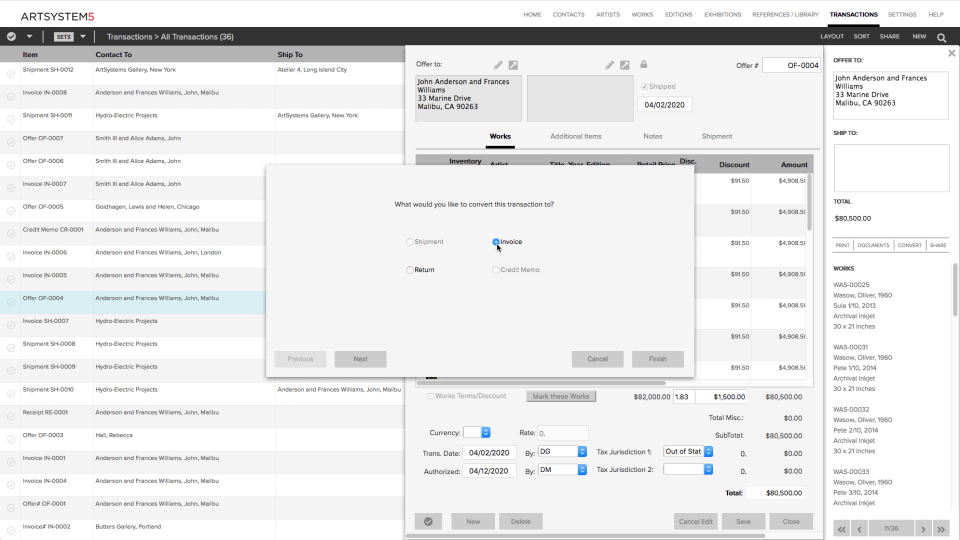Click SORT in the top toolbar
This screenshot has height=540, width=960.
pos(861,37)
